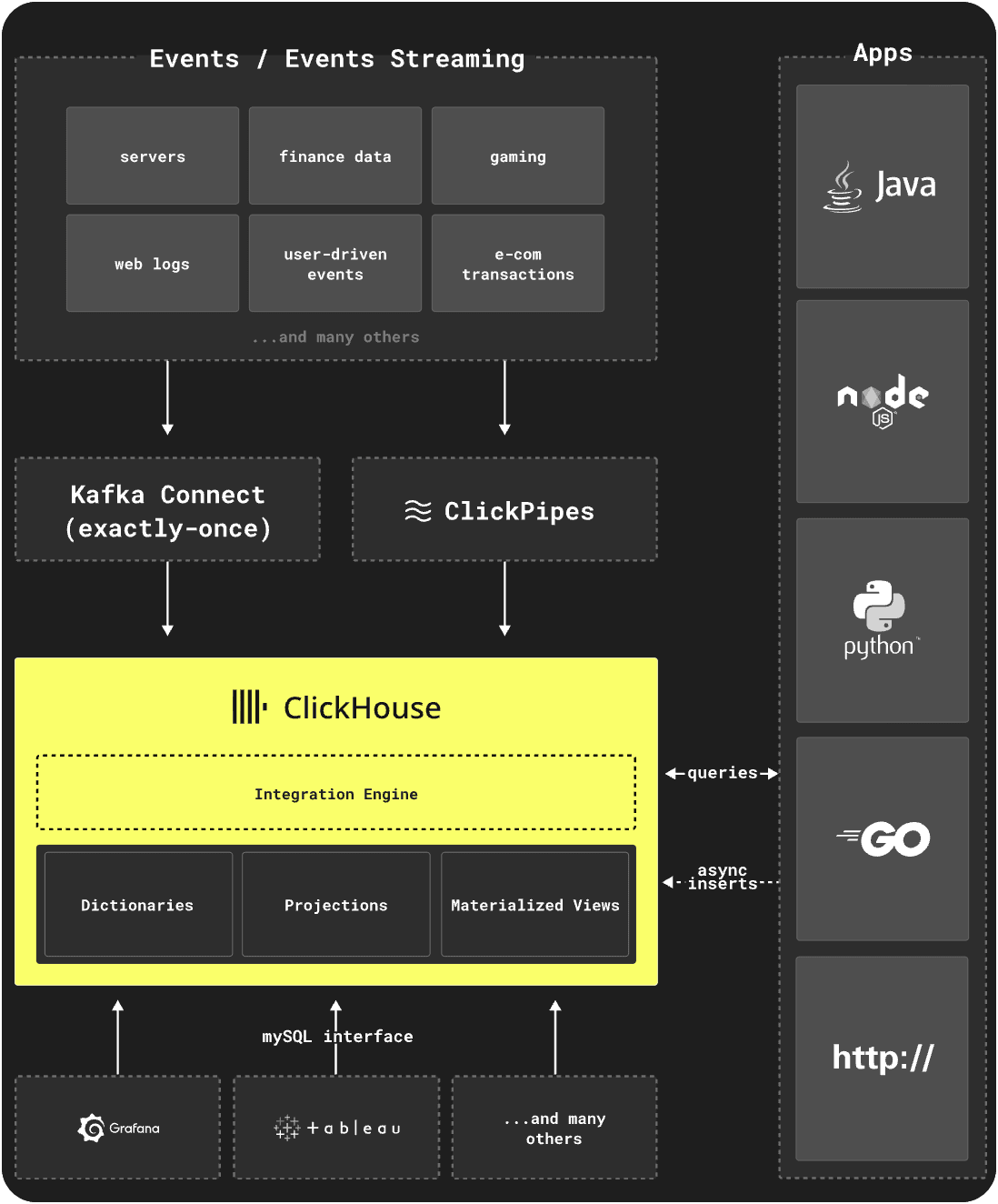Select the servers event box
Viewport: 998px width, 1204px height.
click(x=153, y=156)
